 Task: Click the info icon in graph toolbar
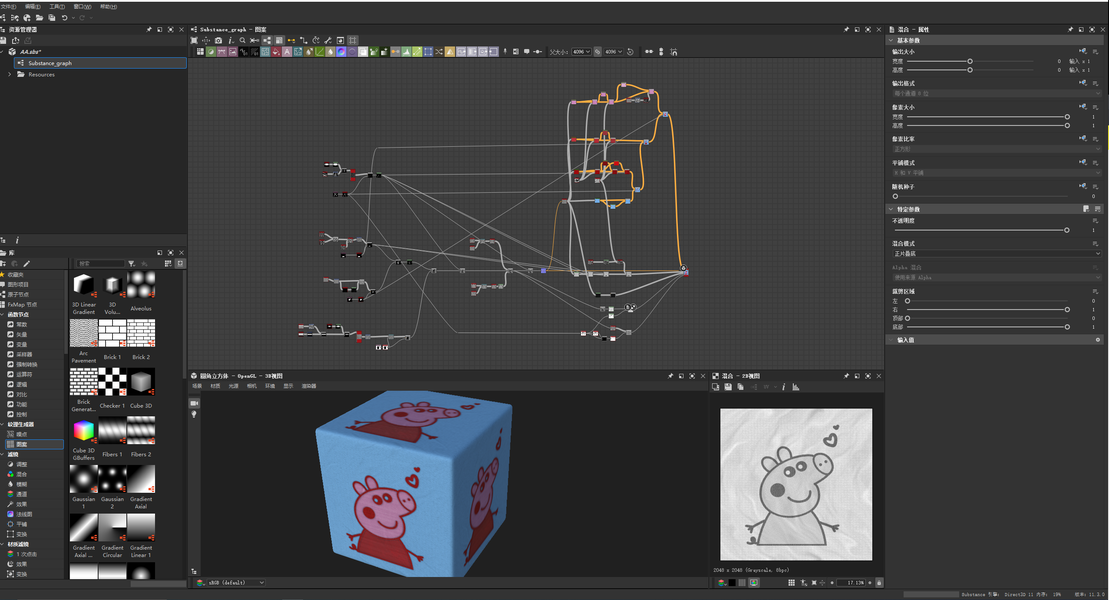pyautogui.click(x=230, y=40)
